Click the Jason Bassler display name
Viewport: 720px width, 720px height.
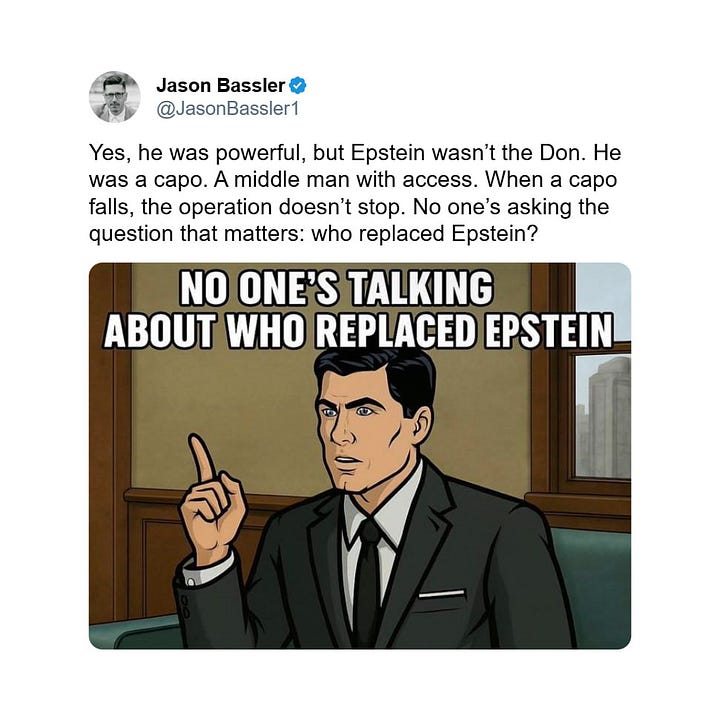tap(220, 85)
